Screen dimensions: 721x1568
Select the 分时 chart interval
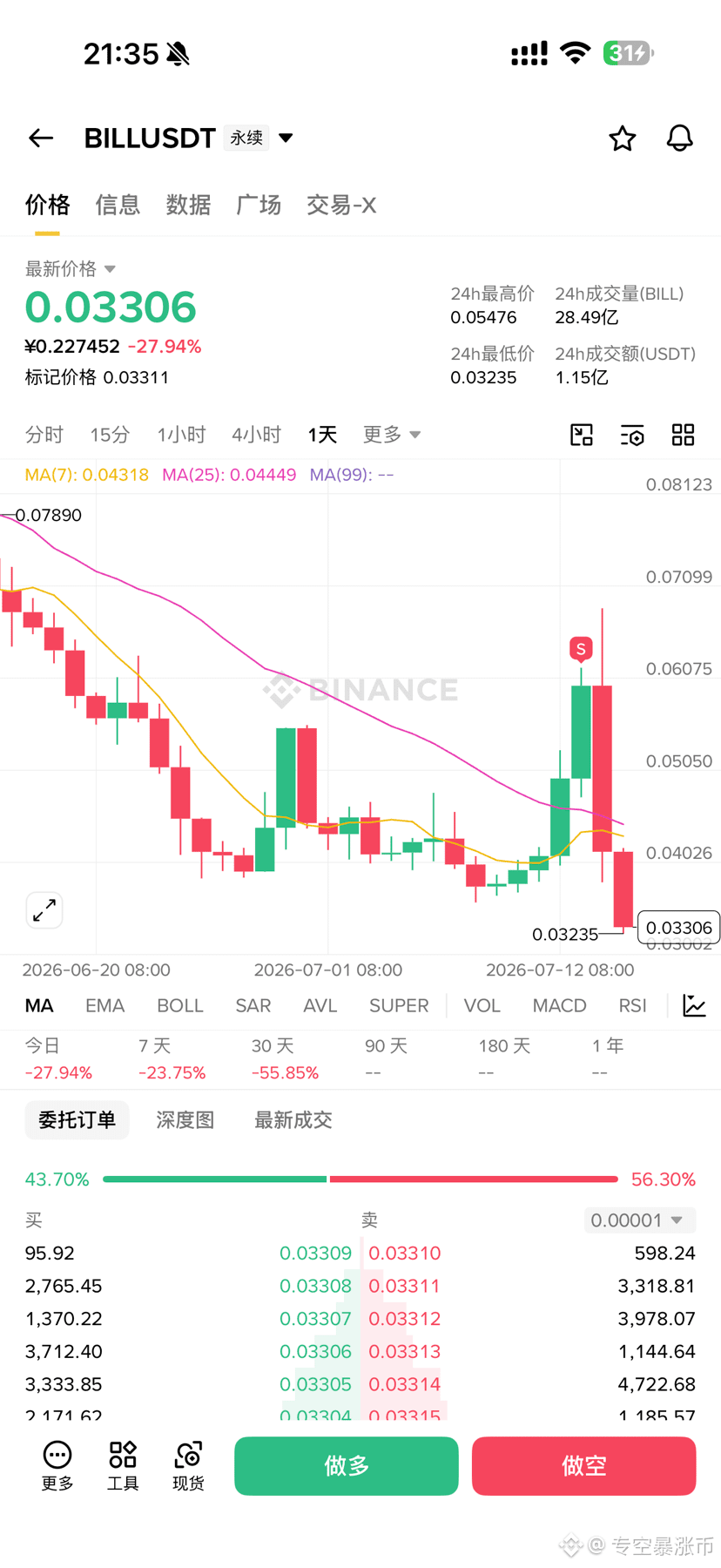[x=44, y=434]
